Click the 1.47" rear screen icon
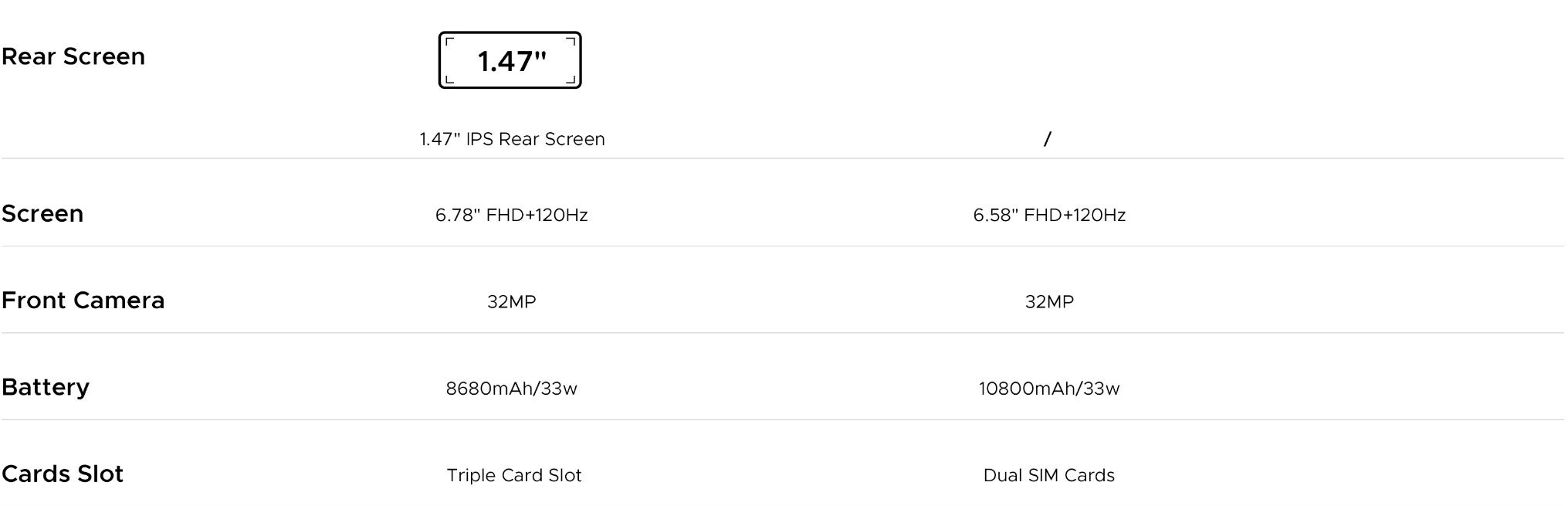Viewport: 1568px width, 506px height. point(510,60)
